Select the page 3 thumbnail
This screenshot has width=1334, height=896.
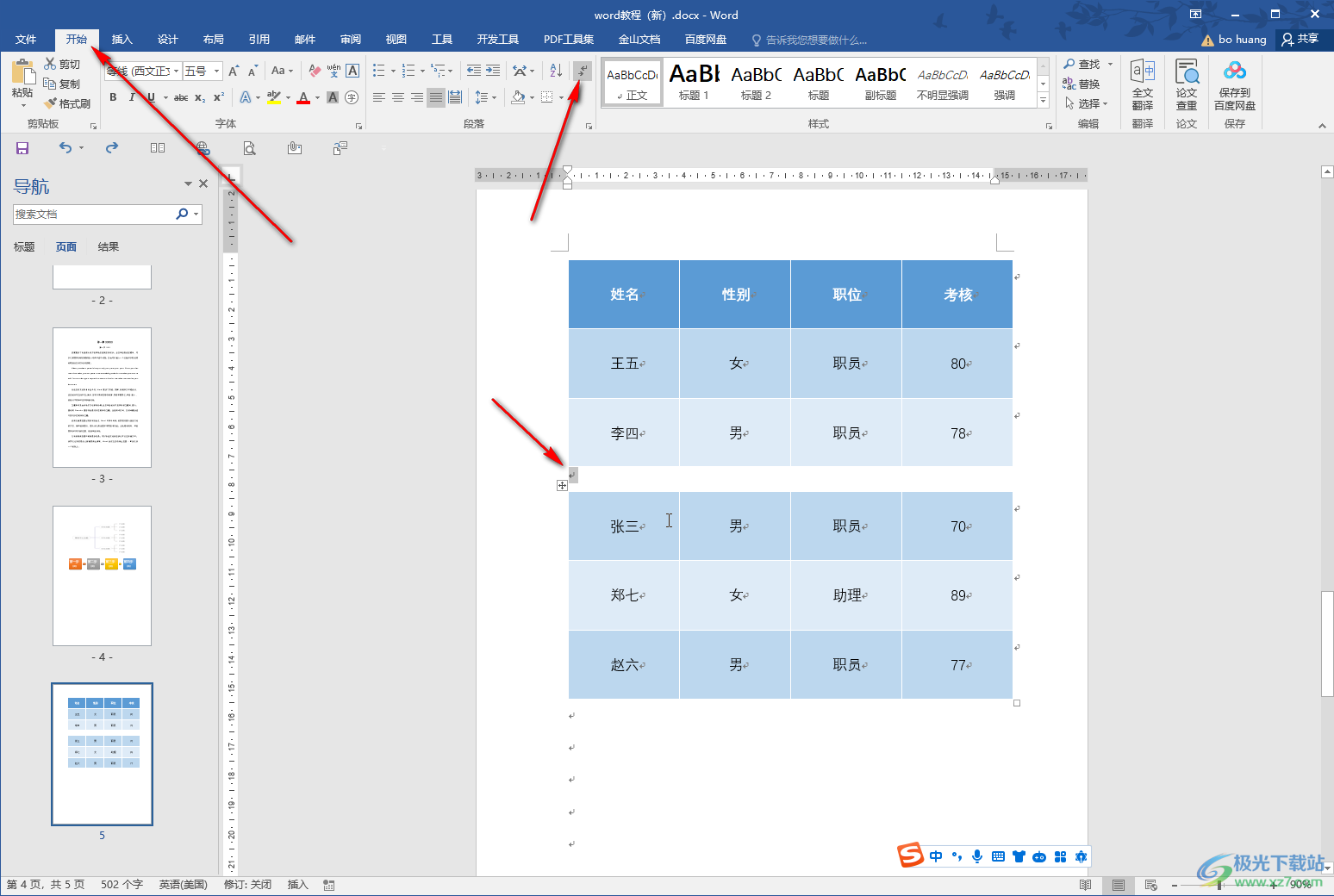pyautogui.click(x=102, y=397)
